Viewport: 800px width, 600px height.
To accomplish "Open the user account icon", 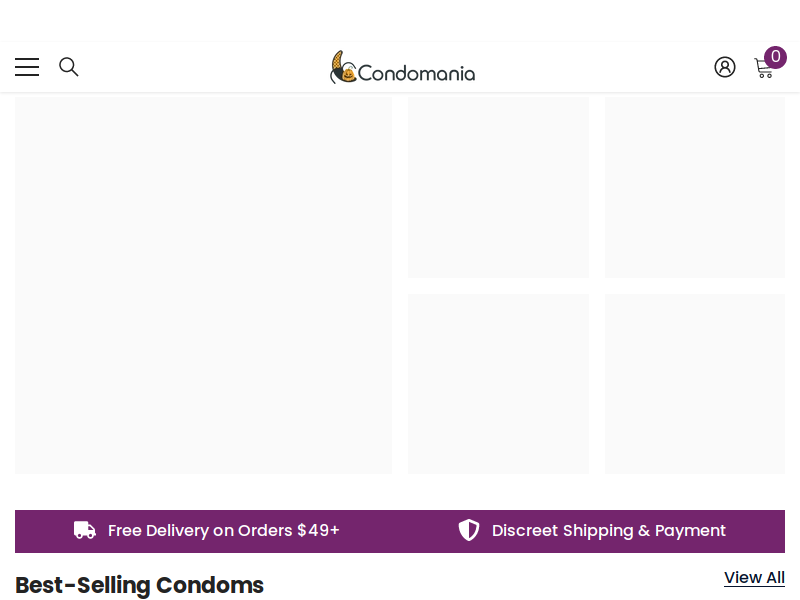I will pos(724,67).
